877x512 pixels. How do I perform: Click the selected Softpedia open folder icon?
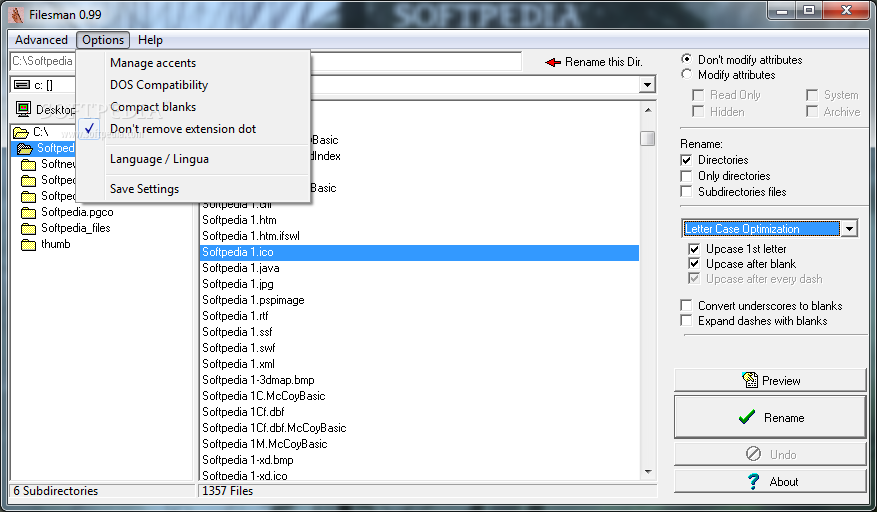click(25, 148)
